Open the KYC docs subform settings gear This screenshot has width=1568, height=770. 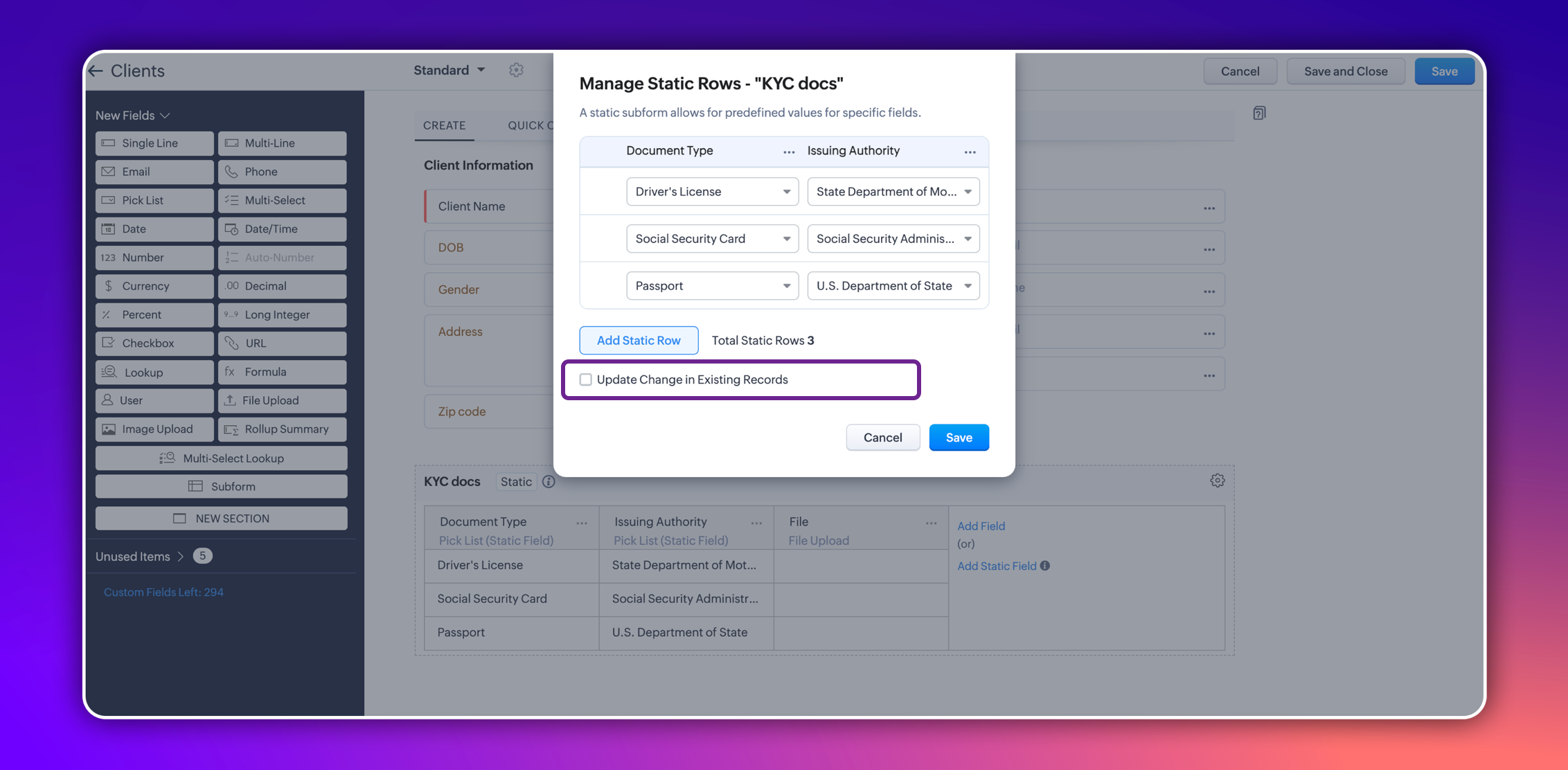pos(1217,481)
